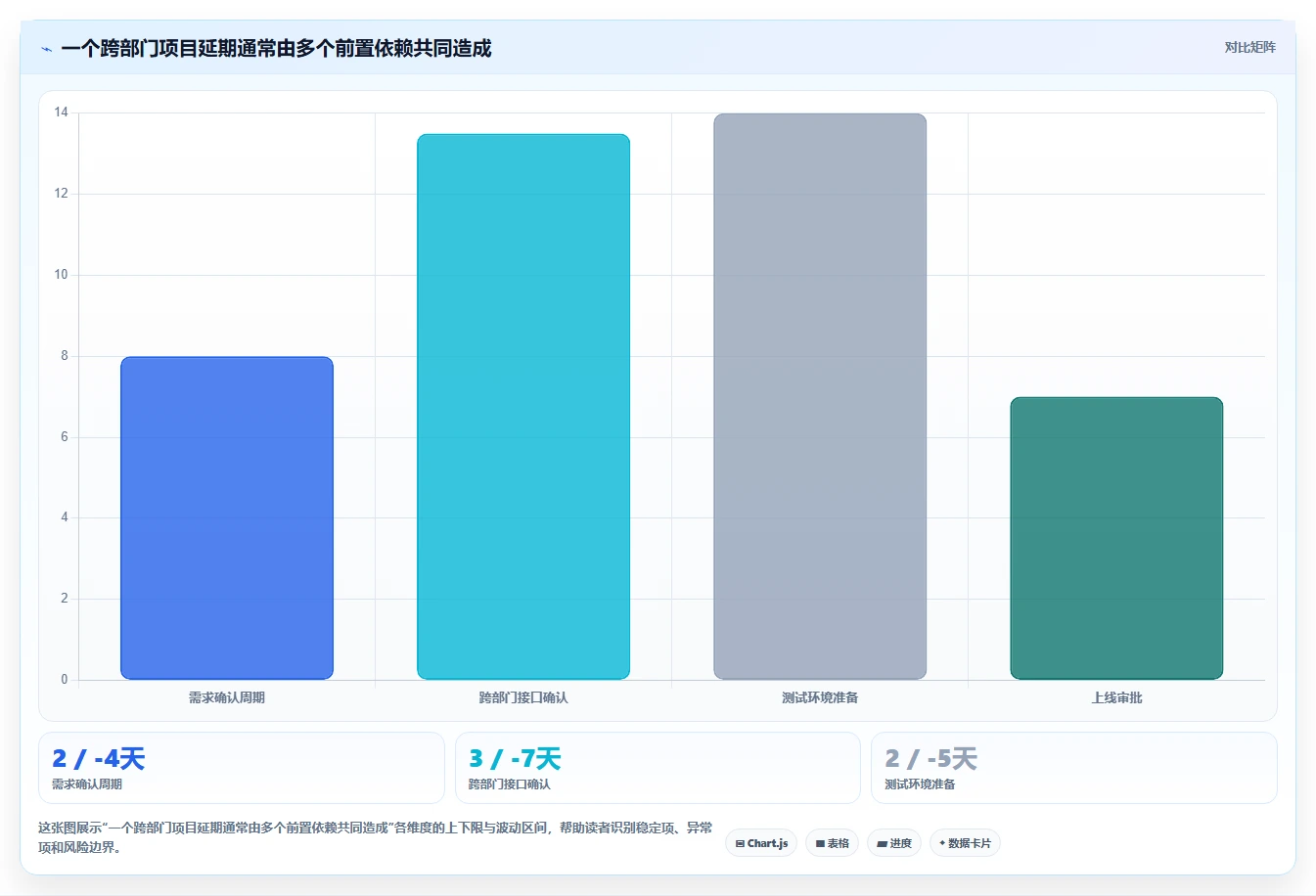Click the 上线审批 x-axis label
The height and width of the screenshot is (896, 1316).
tap(1116, 697)
